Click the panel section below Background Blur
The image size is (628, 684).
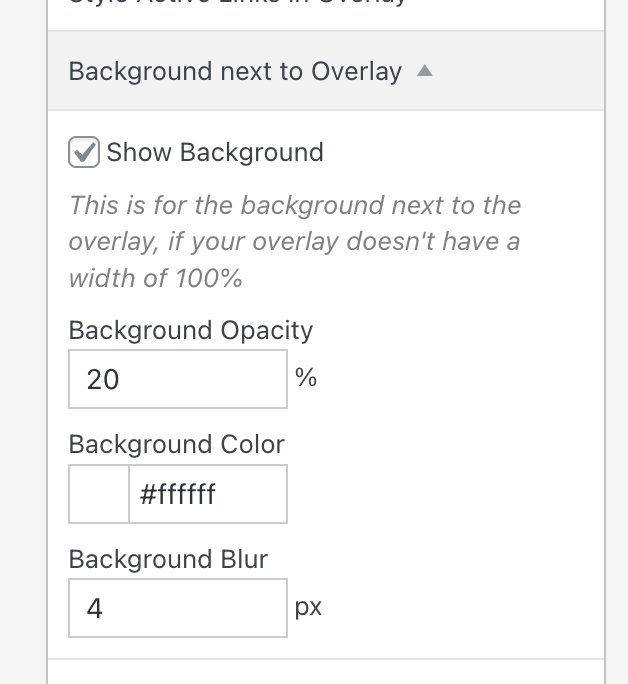click(326, 673)
